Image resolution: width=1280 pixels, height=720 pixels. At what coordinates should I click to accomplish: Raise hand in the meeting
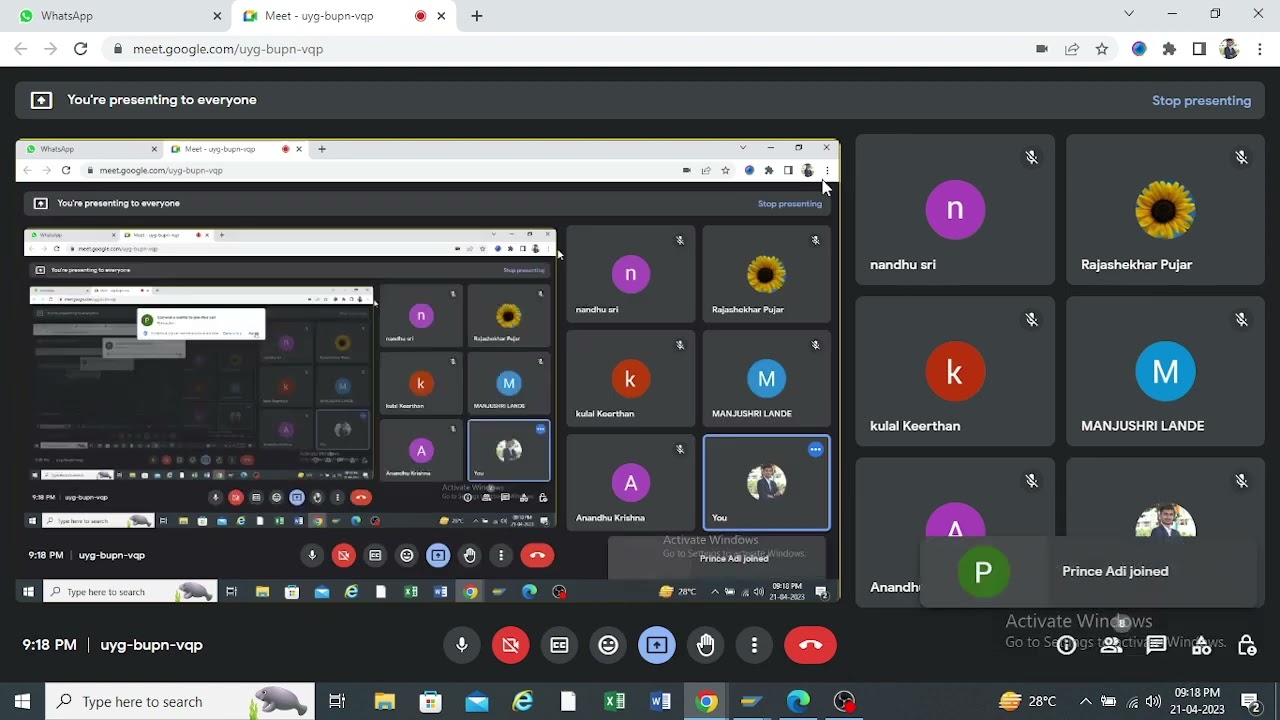(x=706, y=645)
